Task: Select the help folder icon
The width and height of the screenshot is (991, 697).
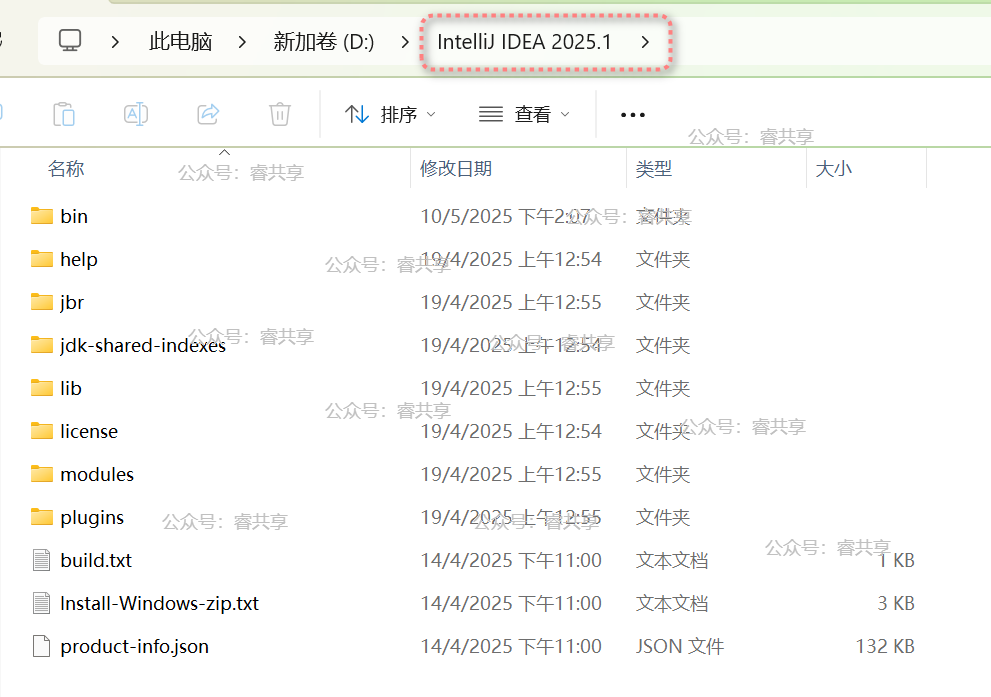Action: 42,259
